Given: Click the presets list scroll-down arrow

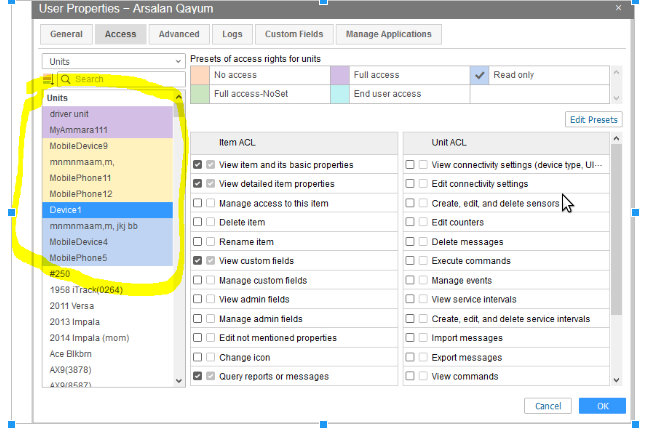Looking at the screenshot, I should click(616, 98).
